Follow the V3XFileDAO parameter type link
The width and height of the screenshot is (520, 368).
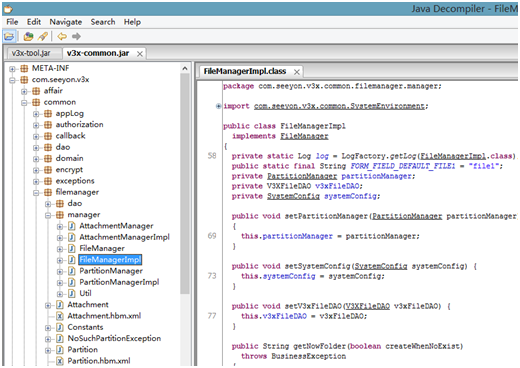tap(367, 306)
